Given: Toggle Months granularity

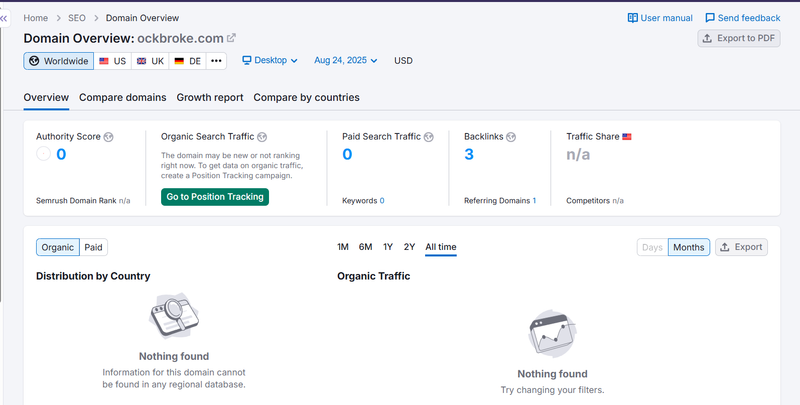Looking at the screenshot, I should tap(689, 247).
